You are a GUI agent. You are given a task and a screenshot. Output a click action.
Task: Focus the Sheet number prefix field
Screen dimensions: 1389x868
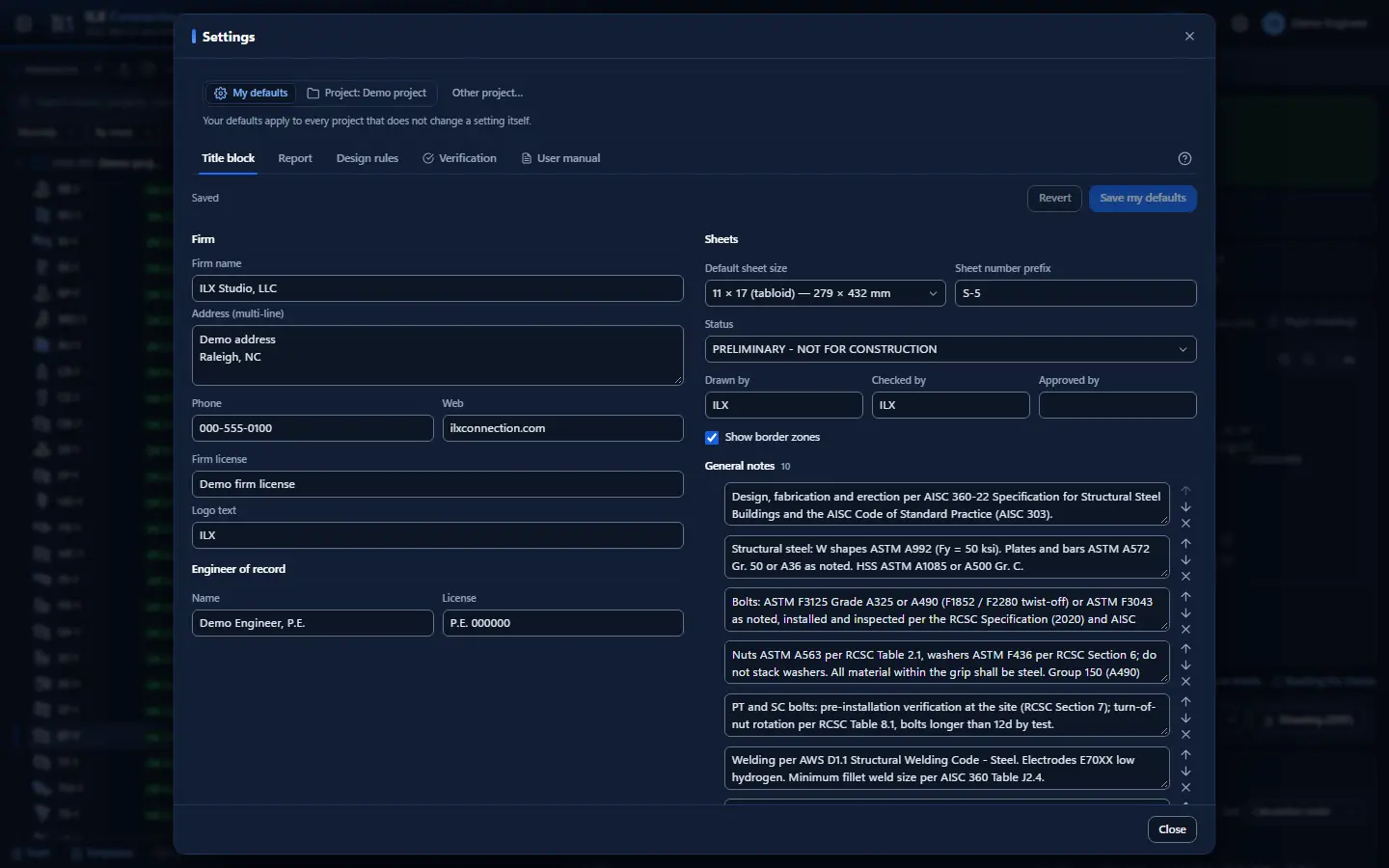[1076, 293]
